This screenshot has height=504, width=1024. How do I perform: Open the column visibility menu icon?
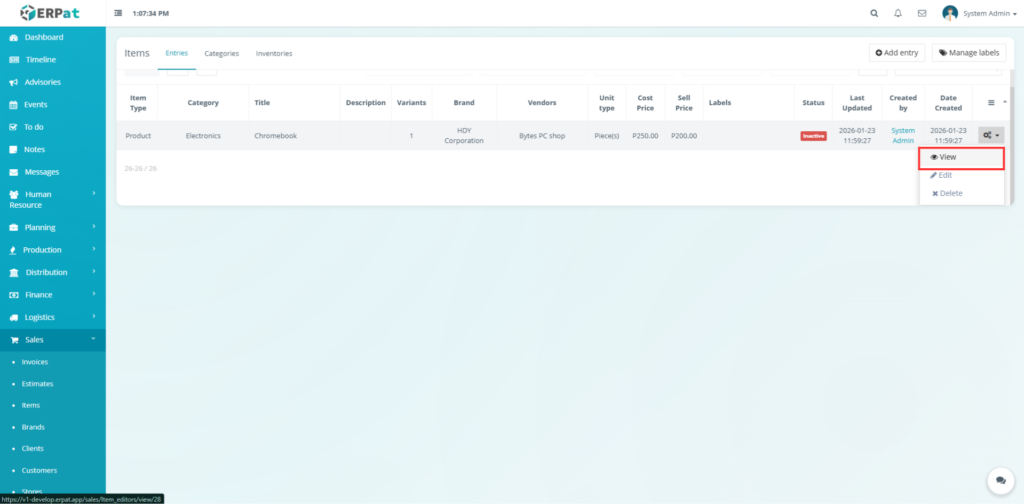click(991, 102)
